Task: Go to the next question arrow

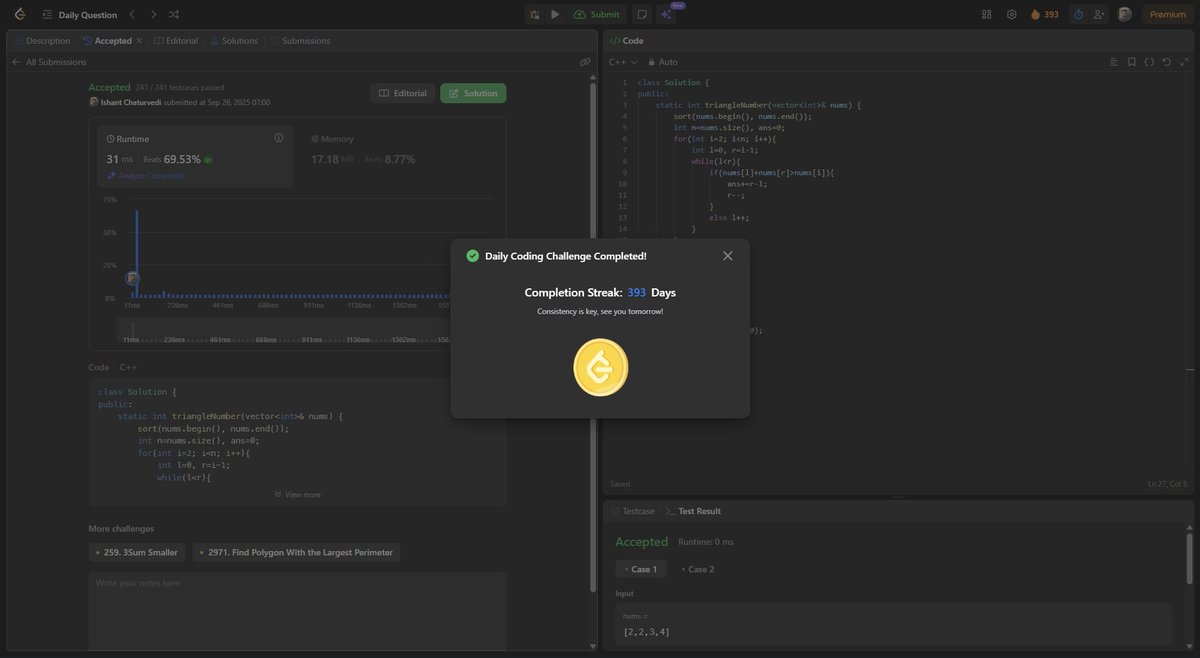Action: 153,15
